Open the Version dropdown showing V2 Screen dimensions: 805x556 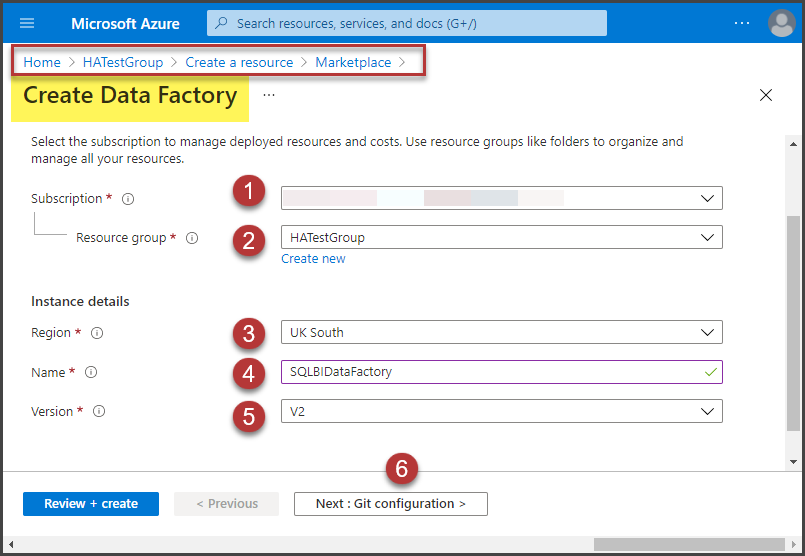point(502,411)
